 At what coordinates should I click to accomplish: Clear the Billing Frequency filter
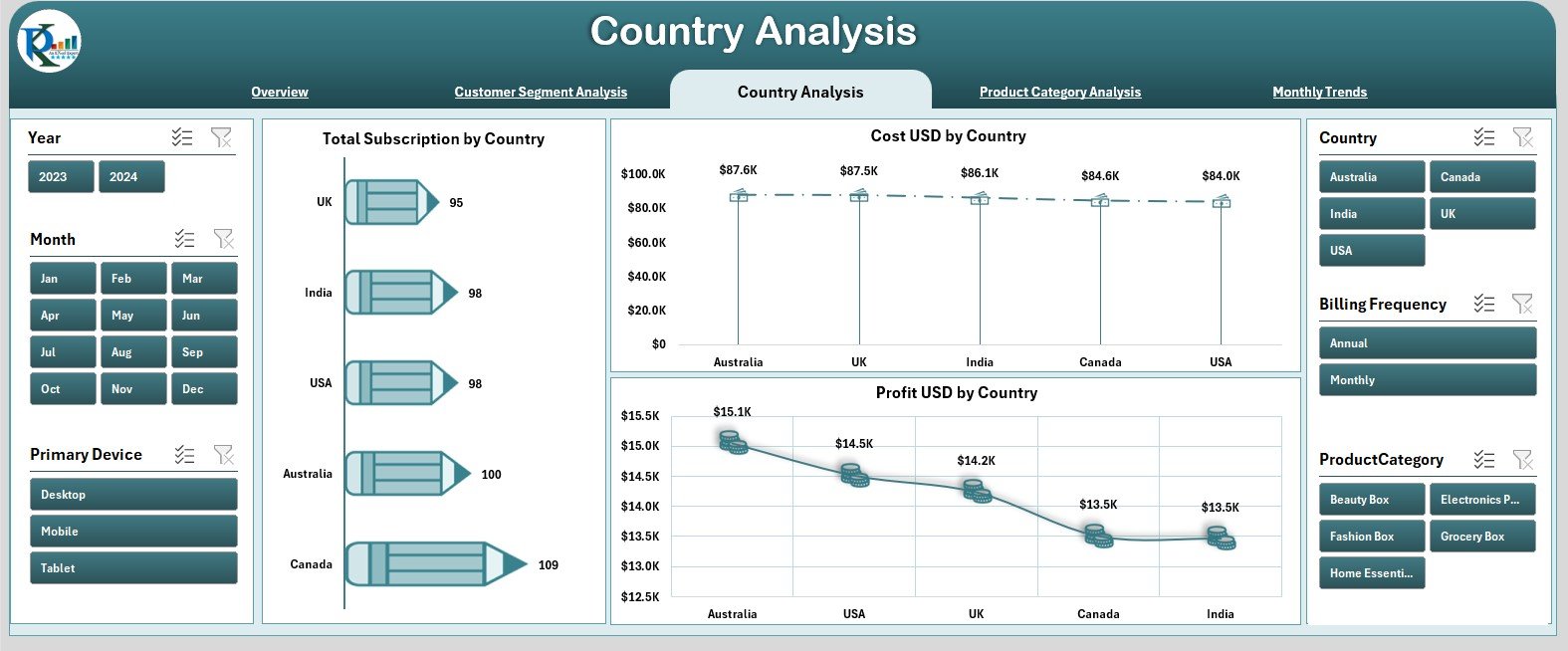pyautogui.click(x=1522, y=304)
